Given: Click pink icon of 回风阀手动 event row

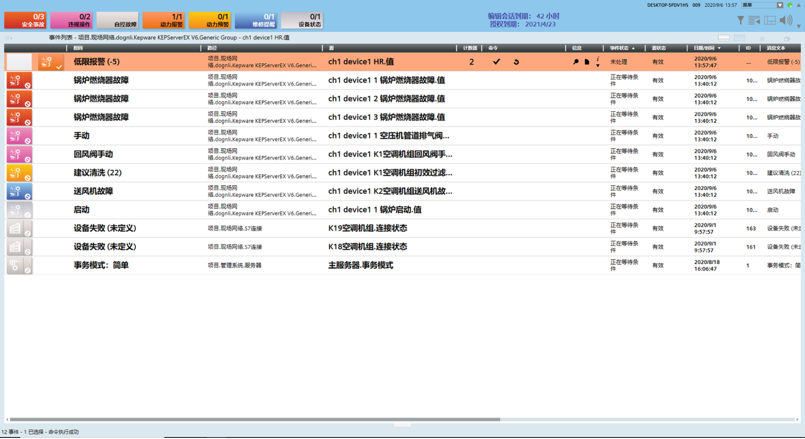Looking at the screenshot, I should (x=19, y=154).
